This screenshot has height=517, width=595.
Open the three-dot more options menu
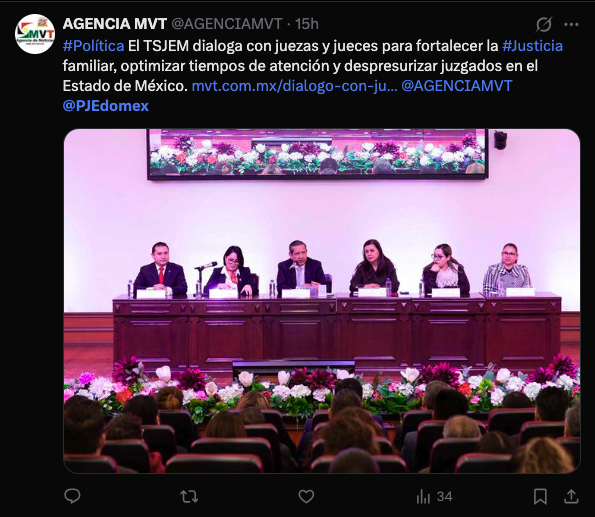[x=571, y=24]
